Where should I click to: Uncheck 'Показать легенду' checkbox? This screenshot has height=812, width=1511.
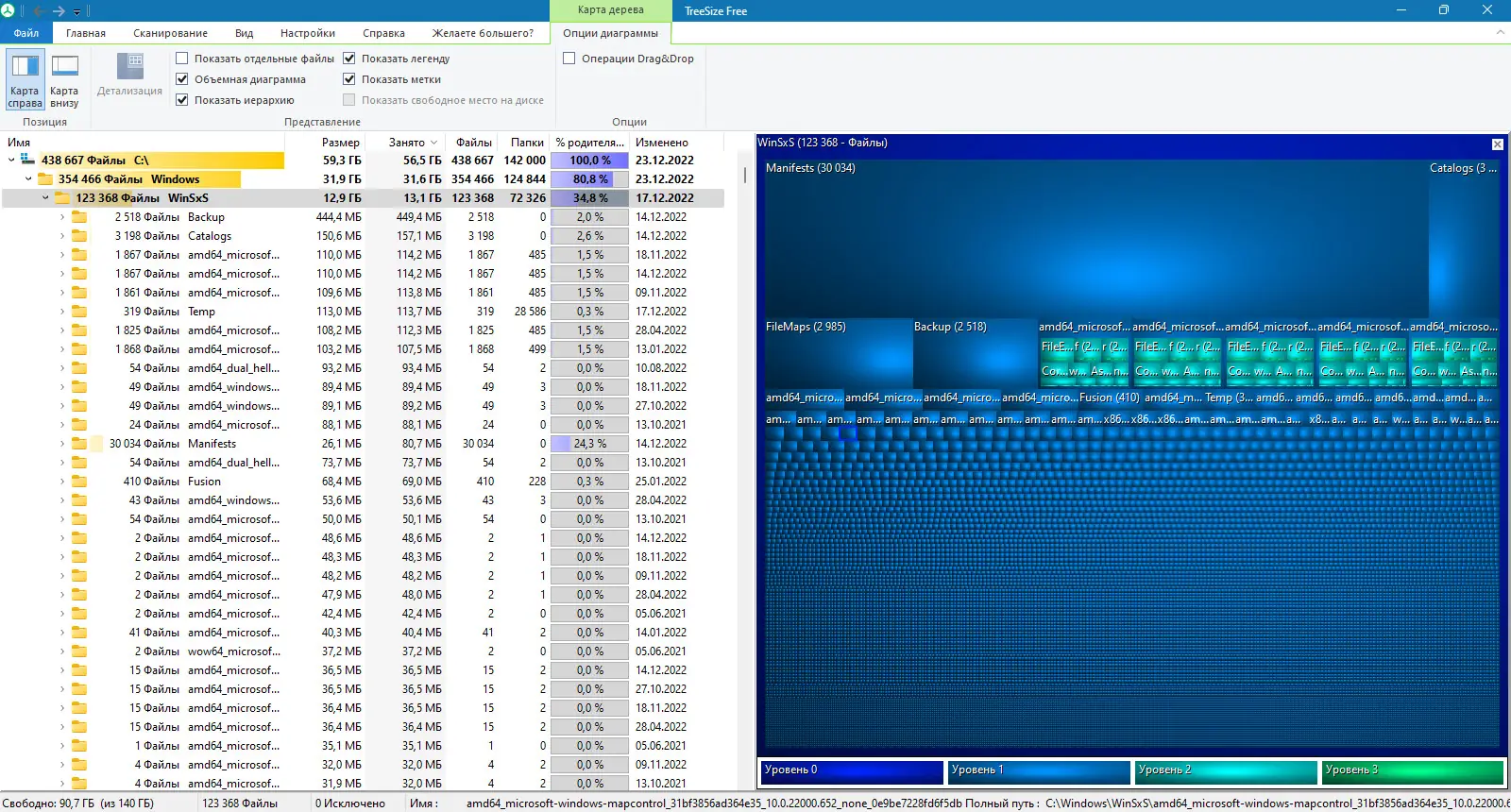[x=349, y=59]
